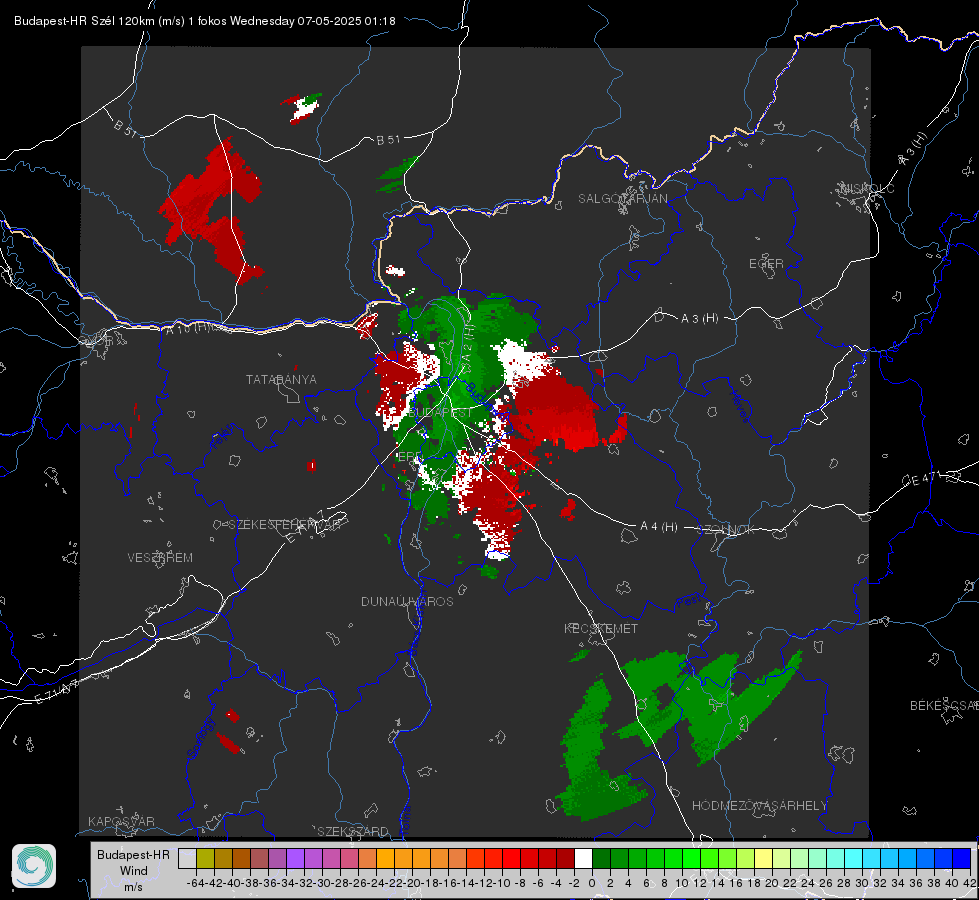Choose the dark green legend swatch between 0 and 2
Image resolution: width=979 pixels, height=900 pixels.
[x=601, y=858]
